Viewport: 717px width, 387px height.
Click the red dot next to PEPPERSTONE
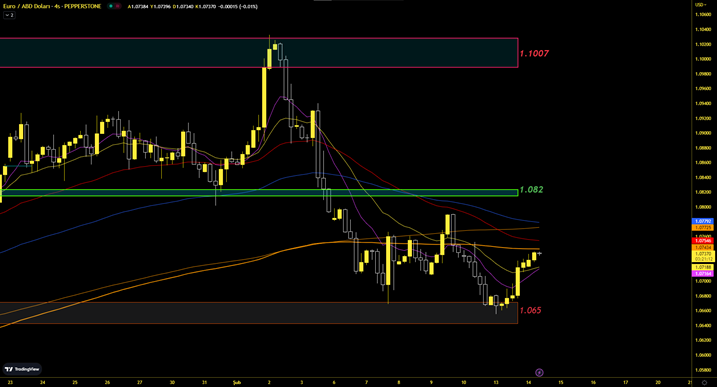[x=118, y=6]
